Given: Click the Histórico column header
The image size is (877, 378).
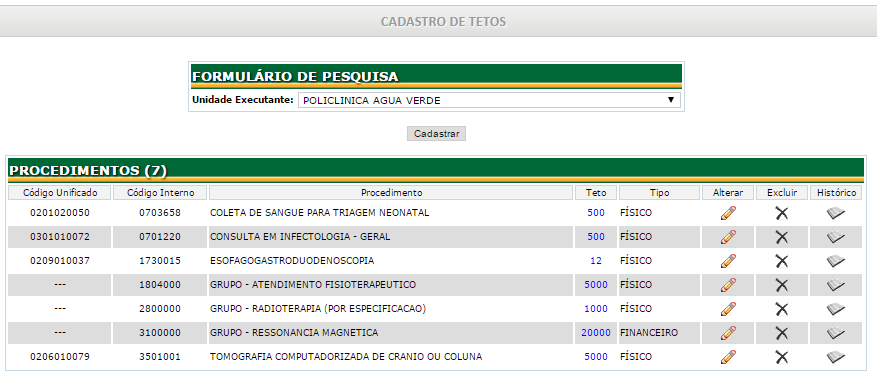Looking at the screenshot, I should click(836, 193).
